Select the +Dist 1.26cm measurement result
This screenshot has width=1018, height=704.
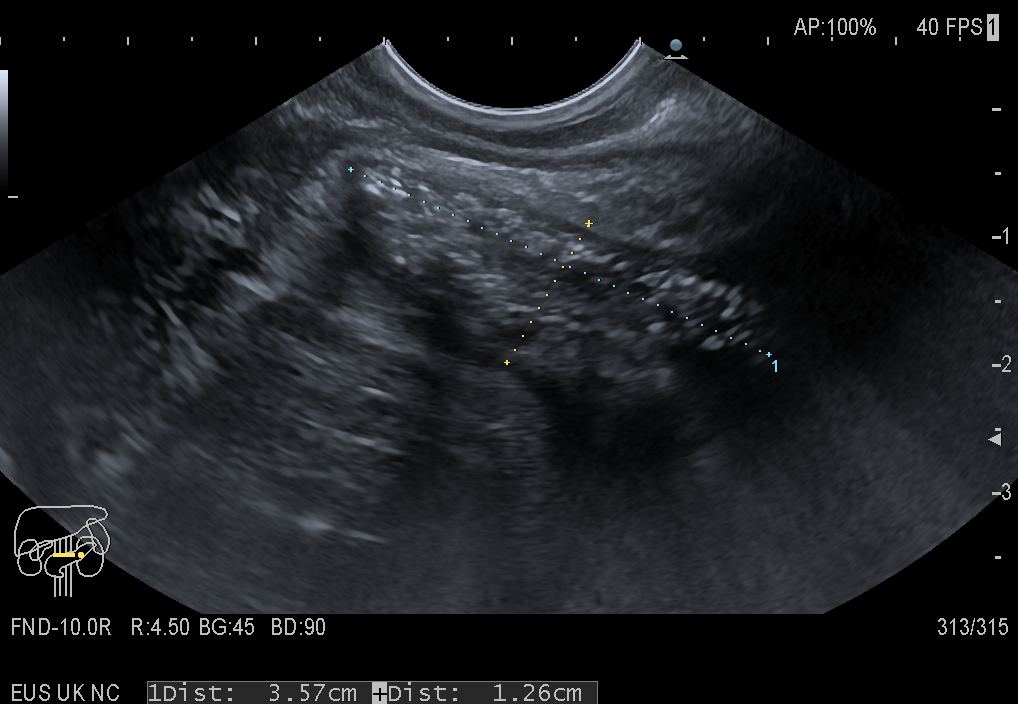click(x=484, y=693)
